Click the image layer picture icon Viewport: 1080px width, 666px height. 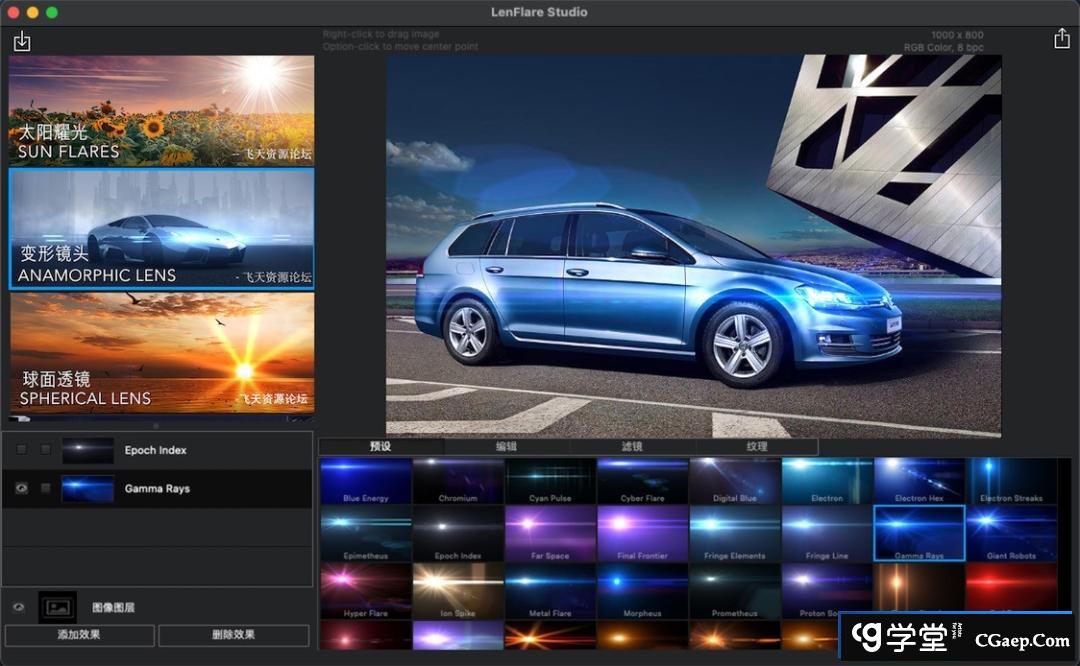click(57, 607)
